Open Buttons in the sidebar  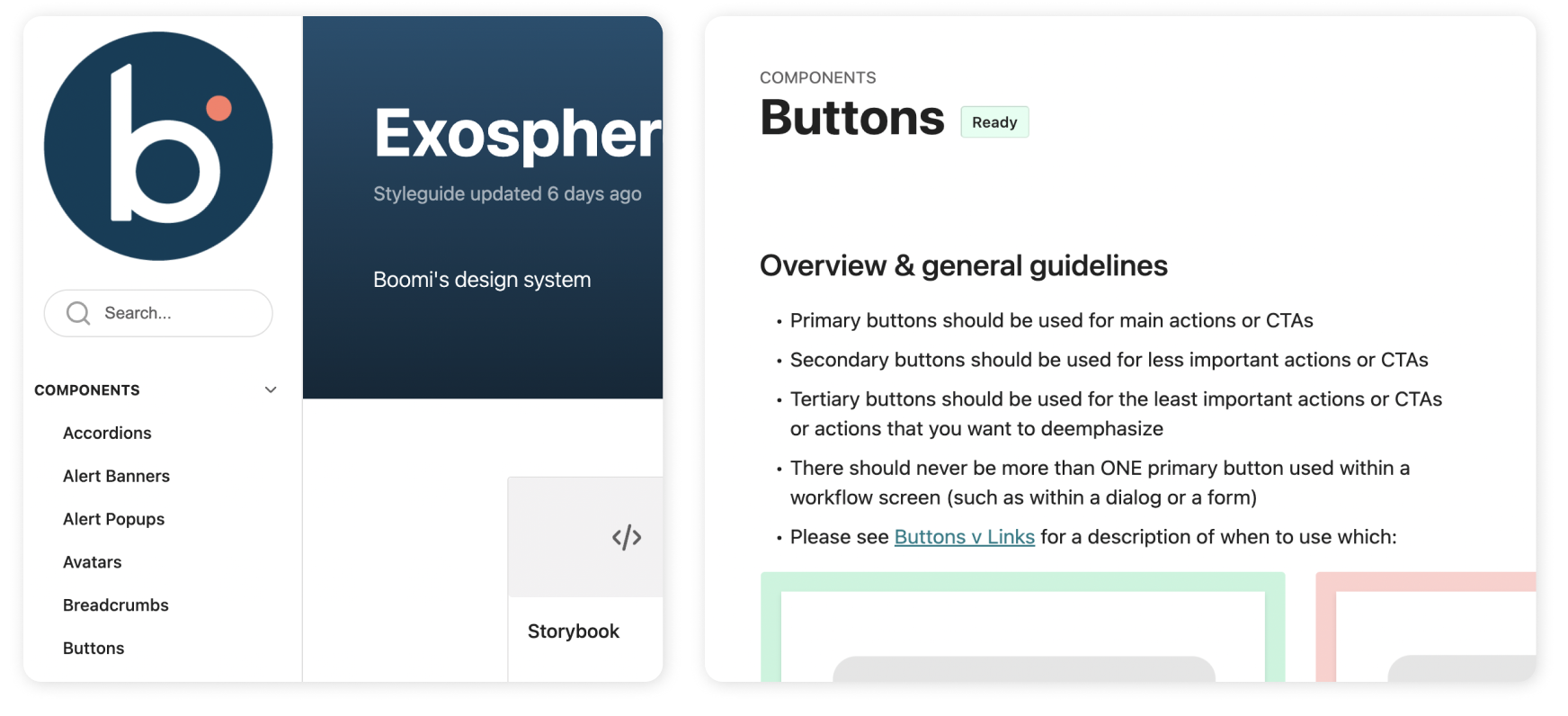(x=94, y=649)
